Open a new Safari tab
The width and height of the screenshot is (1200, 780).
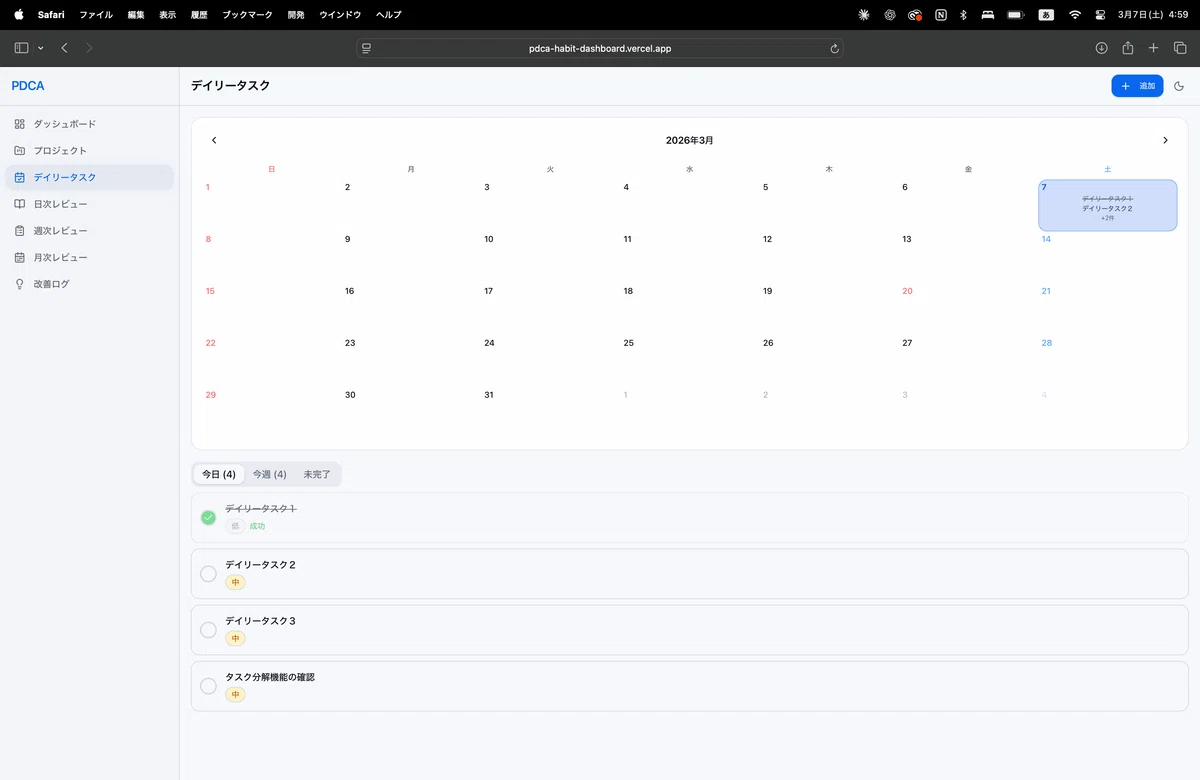coord(1153,48)
